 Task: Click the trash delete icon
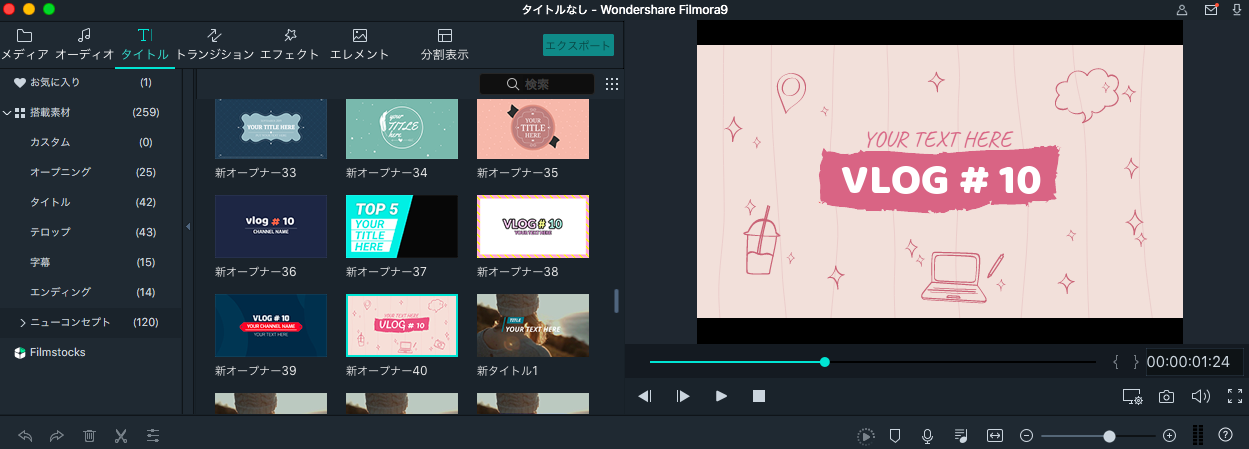coord(89,436)
